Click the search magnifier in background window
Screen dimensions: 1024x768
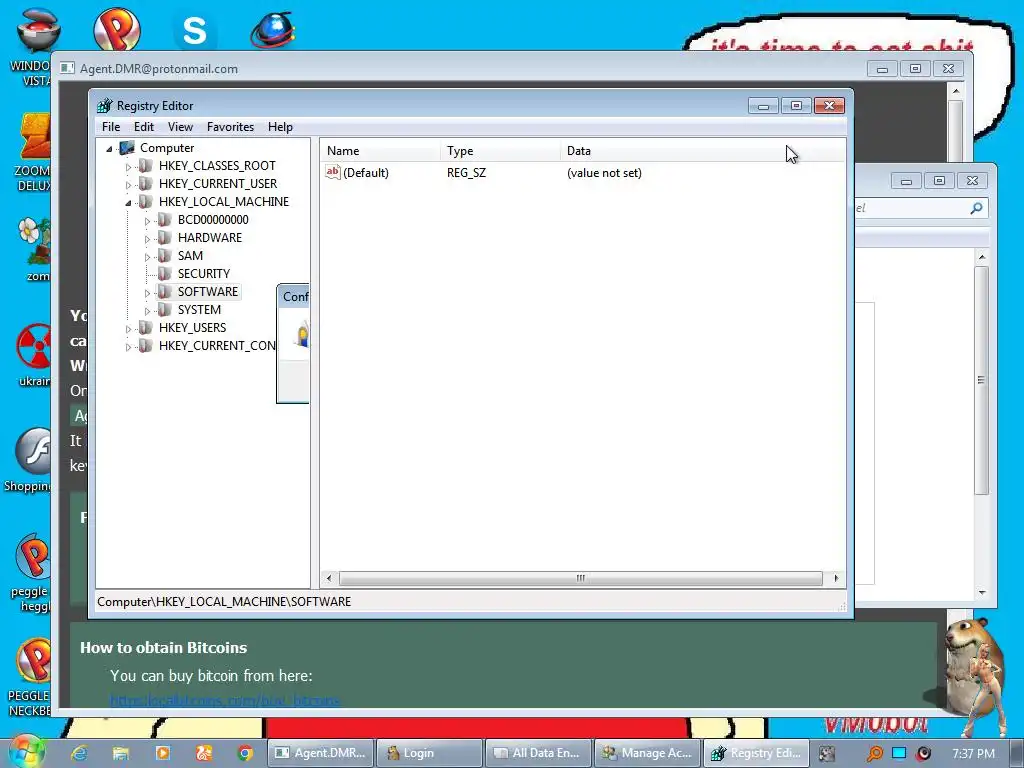pos(976,208)
